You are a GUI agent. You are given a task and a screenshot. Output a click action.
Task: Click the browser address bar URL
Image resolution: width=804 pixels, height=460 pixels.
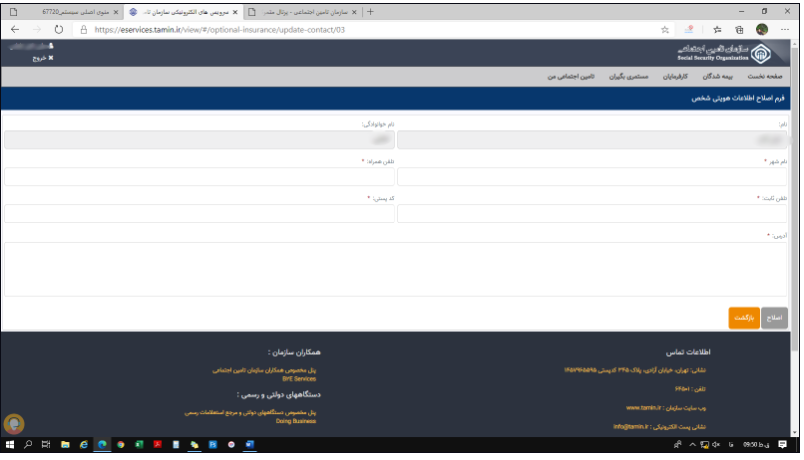(x=219, y=30)
